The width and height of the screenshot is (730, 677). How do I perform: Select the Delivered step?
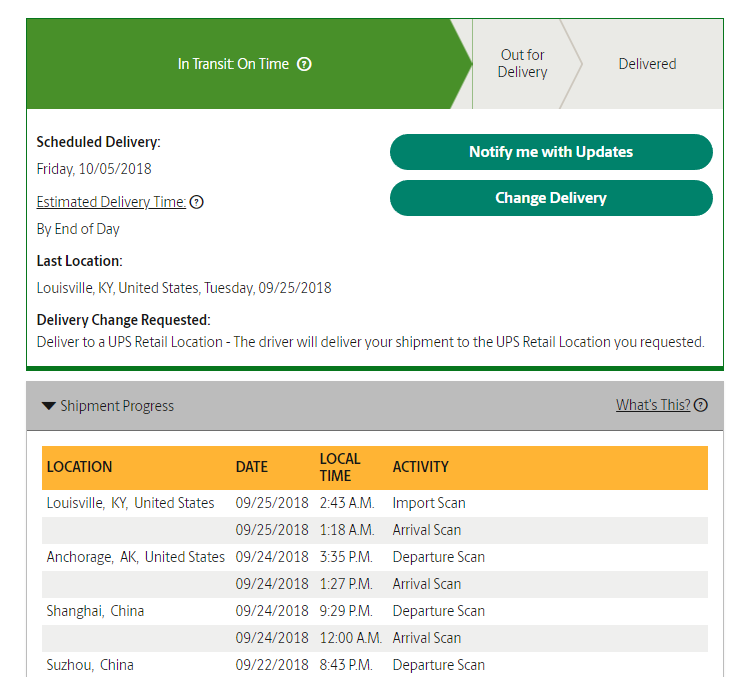pyautogui.click(x=647, y=64)
